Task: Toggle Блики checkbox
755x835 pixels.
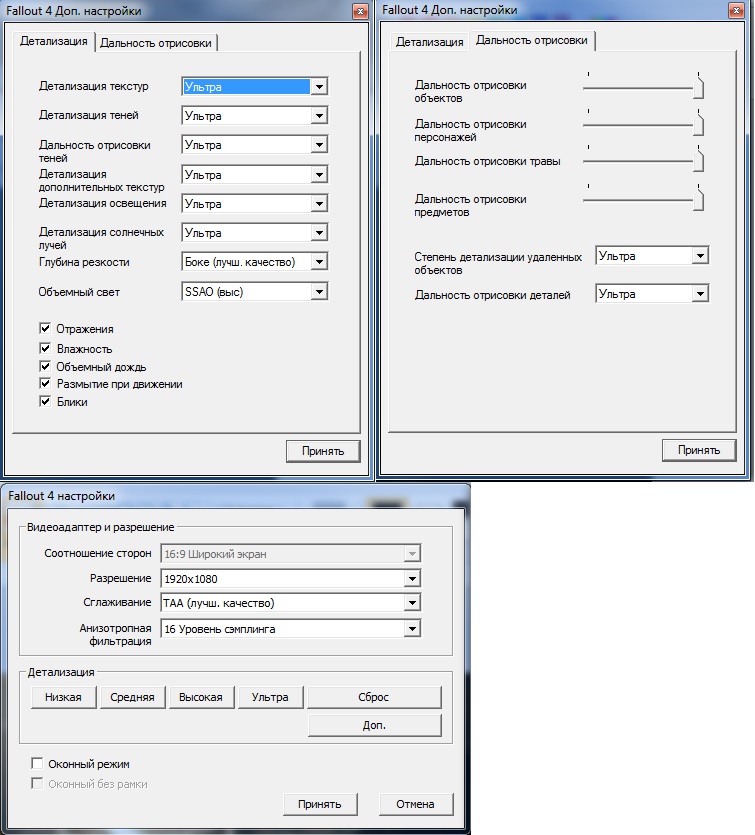Action: pos(45,401)
